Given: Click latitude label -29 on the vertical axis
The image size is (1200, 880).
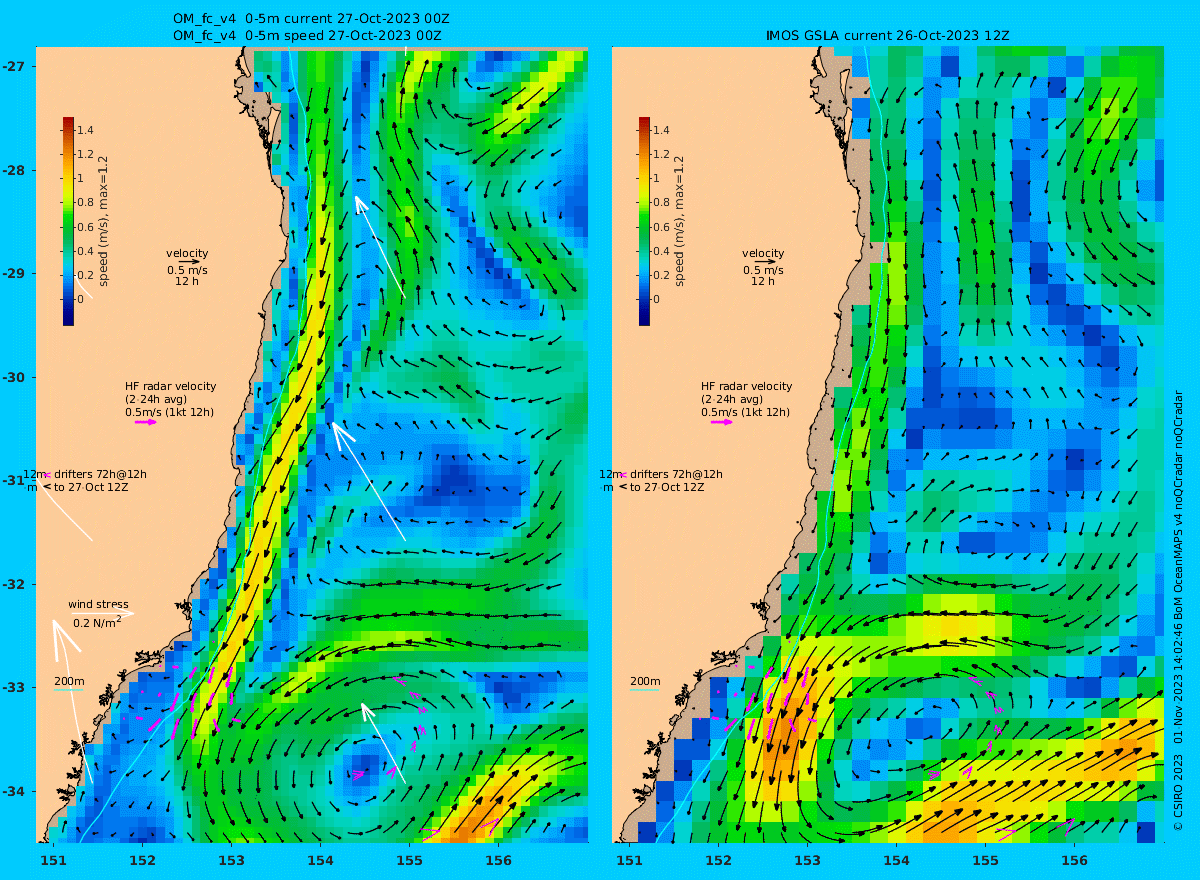Looking at the screenshot, I should point(13,273).
